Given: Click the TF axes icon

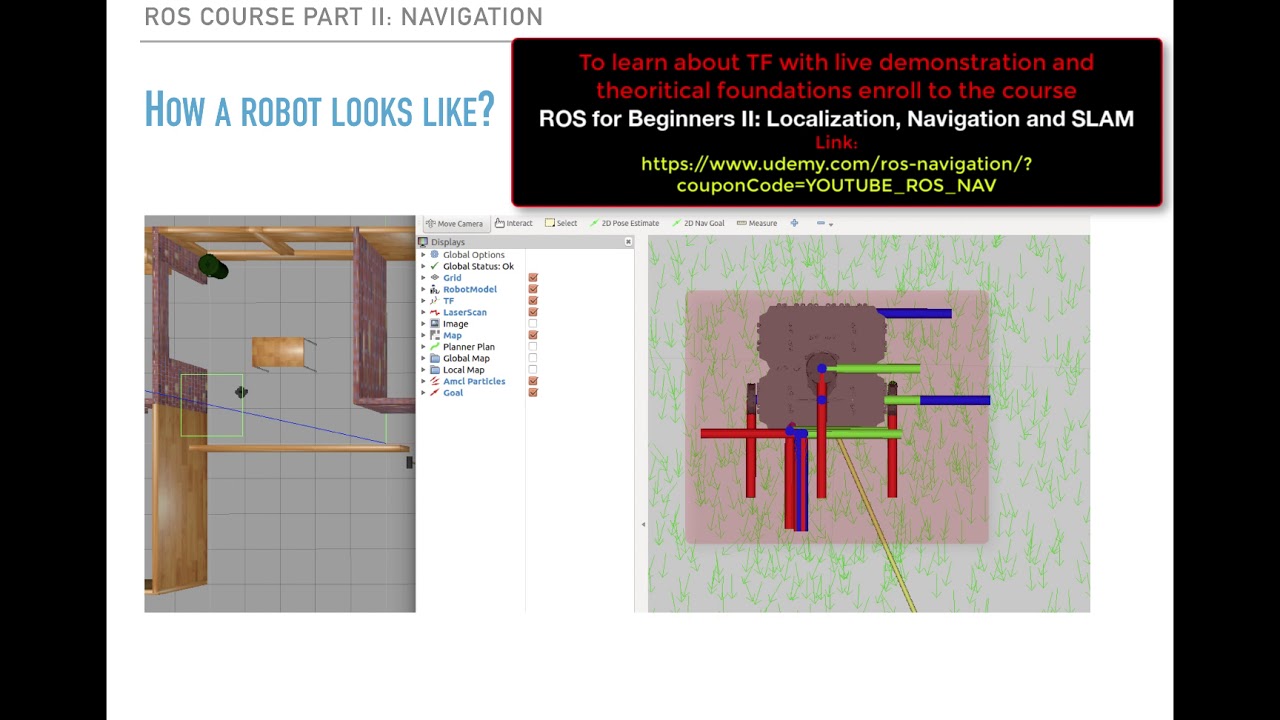Looking at the screenshot, I should coord(434,301).
